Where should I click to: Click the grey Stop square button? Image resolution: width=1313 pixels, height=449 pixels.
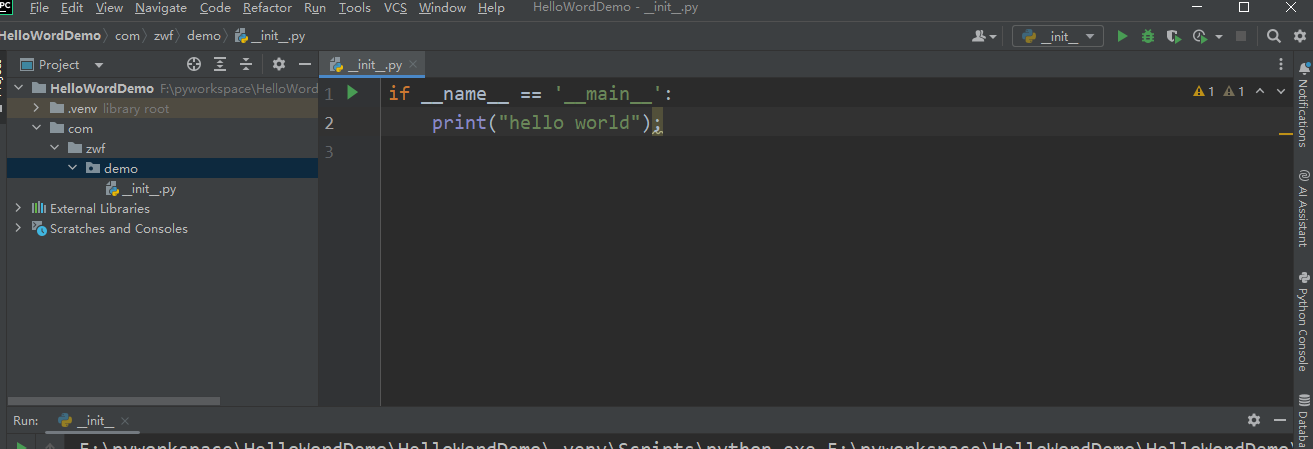tap(1241, 36)
